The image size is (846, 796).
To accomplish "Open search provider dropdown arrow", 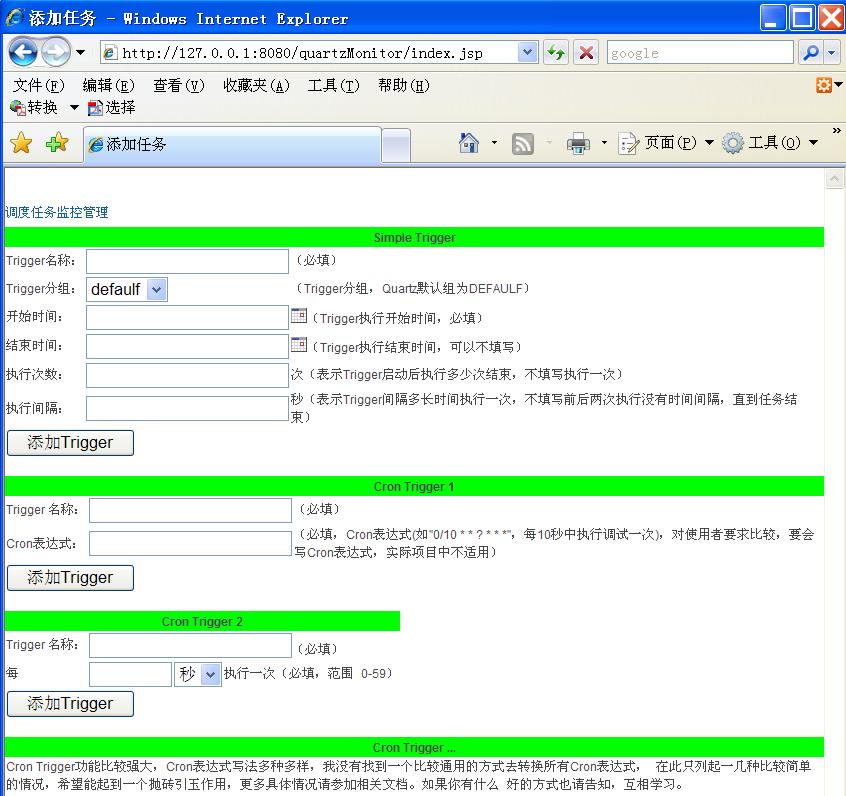I will (831, 52).
